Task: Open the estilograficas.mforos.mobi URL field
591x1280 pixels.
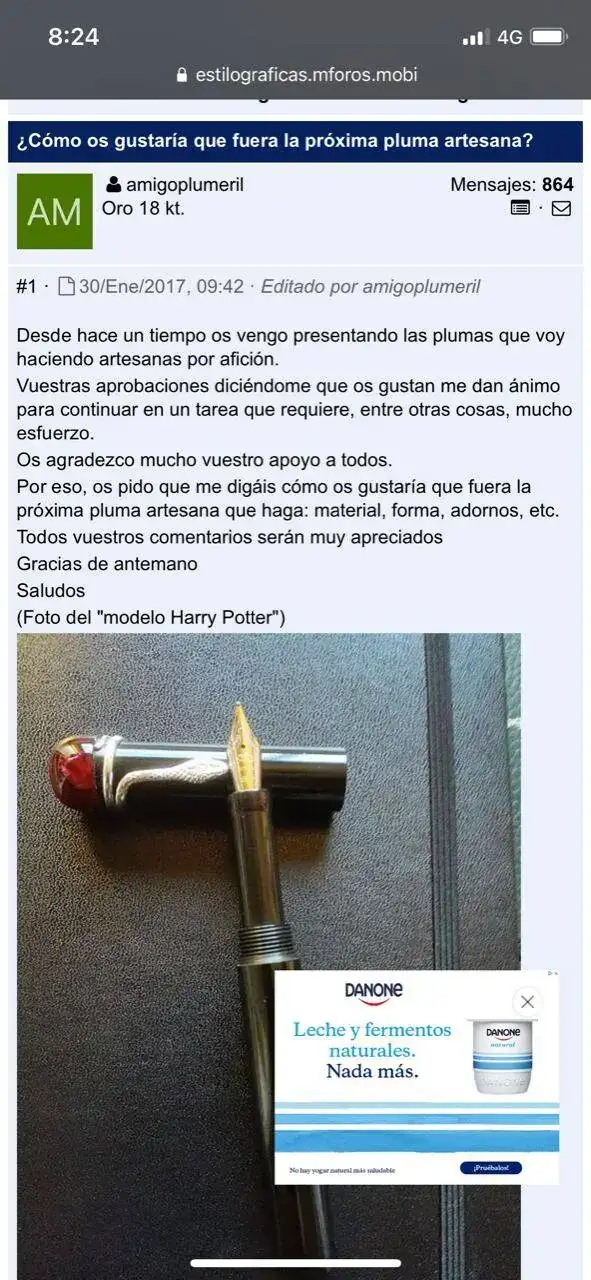Action: (296, 75)
